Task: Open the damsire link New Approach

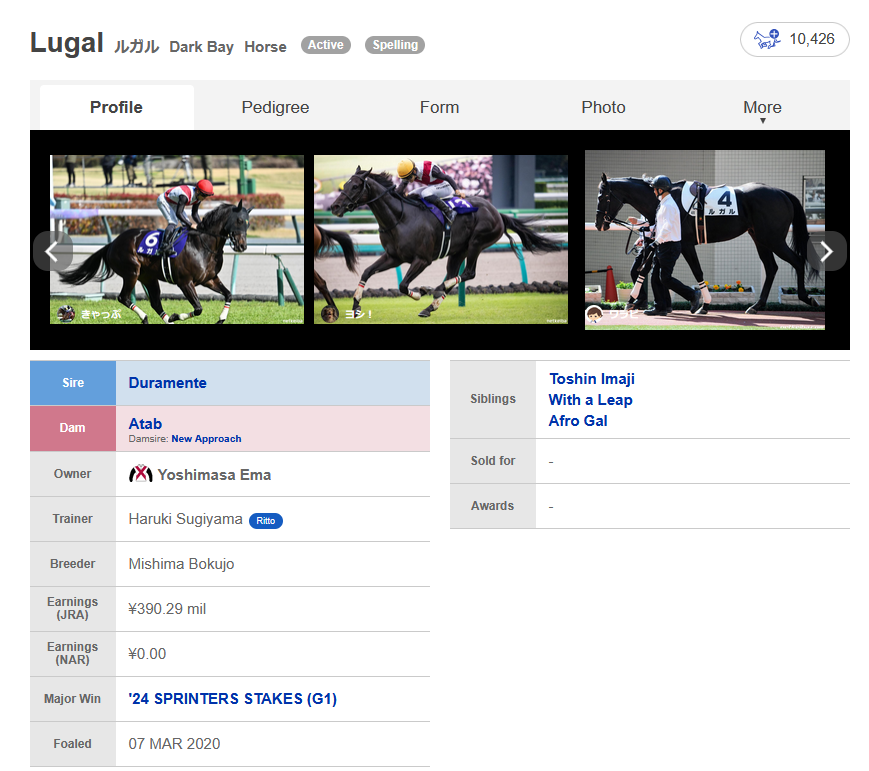Action: coord(206,438)
